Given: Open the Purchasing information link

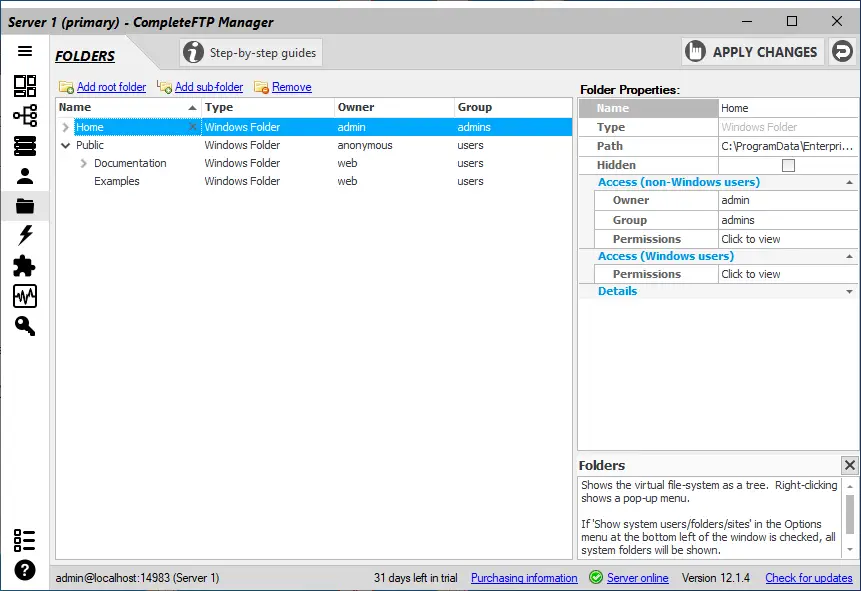Looking at the screenshot, I should pyautogui.click(x=524, y=578).
